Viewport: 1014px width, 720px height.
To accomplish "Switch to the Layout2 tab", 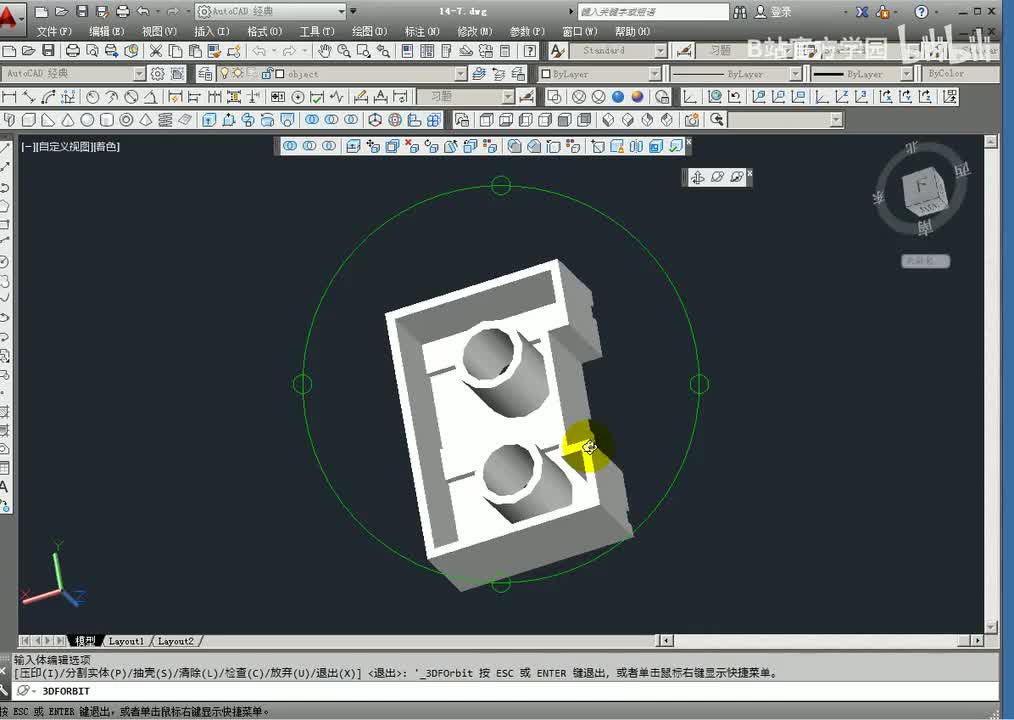I will [176, 641].
